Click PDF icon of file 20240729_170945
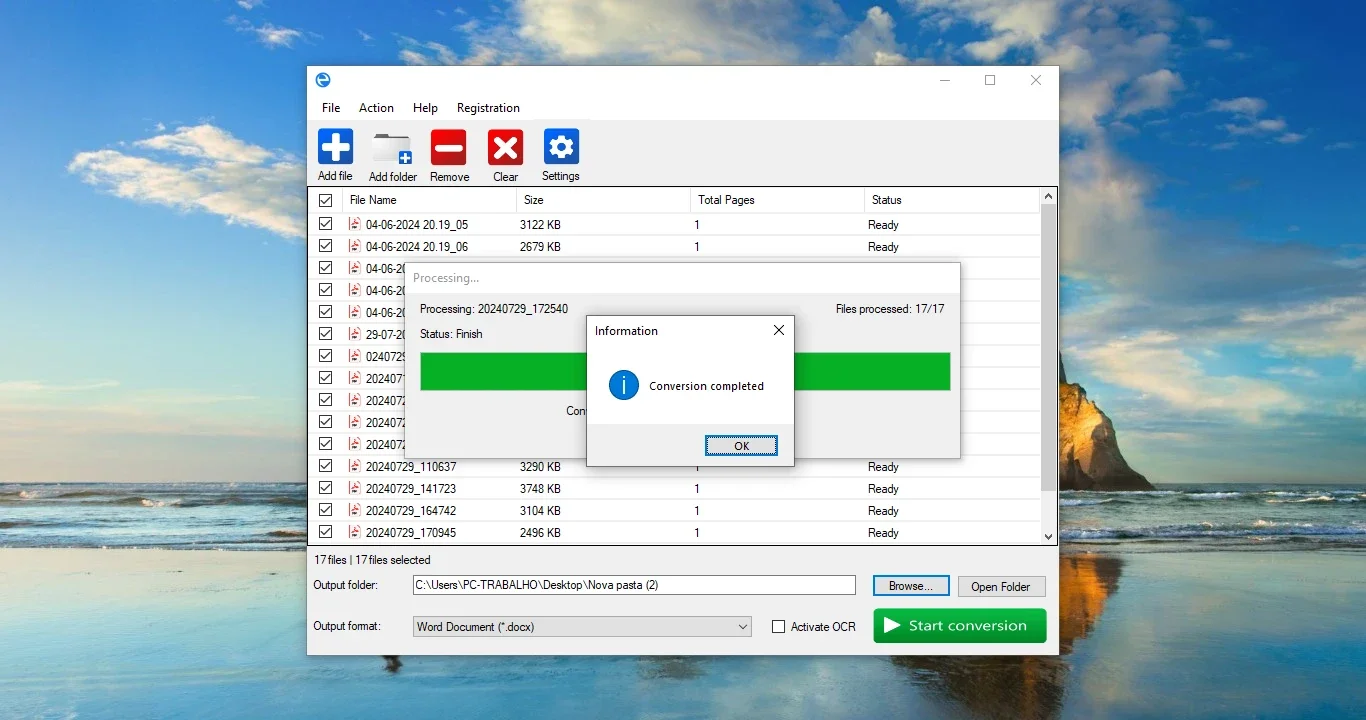 coord(354,532)
